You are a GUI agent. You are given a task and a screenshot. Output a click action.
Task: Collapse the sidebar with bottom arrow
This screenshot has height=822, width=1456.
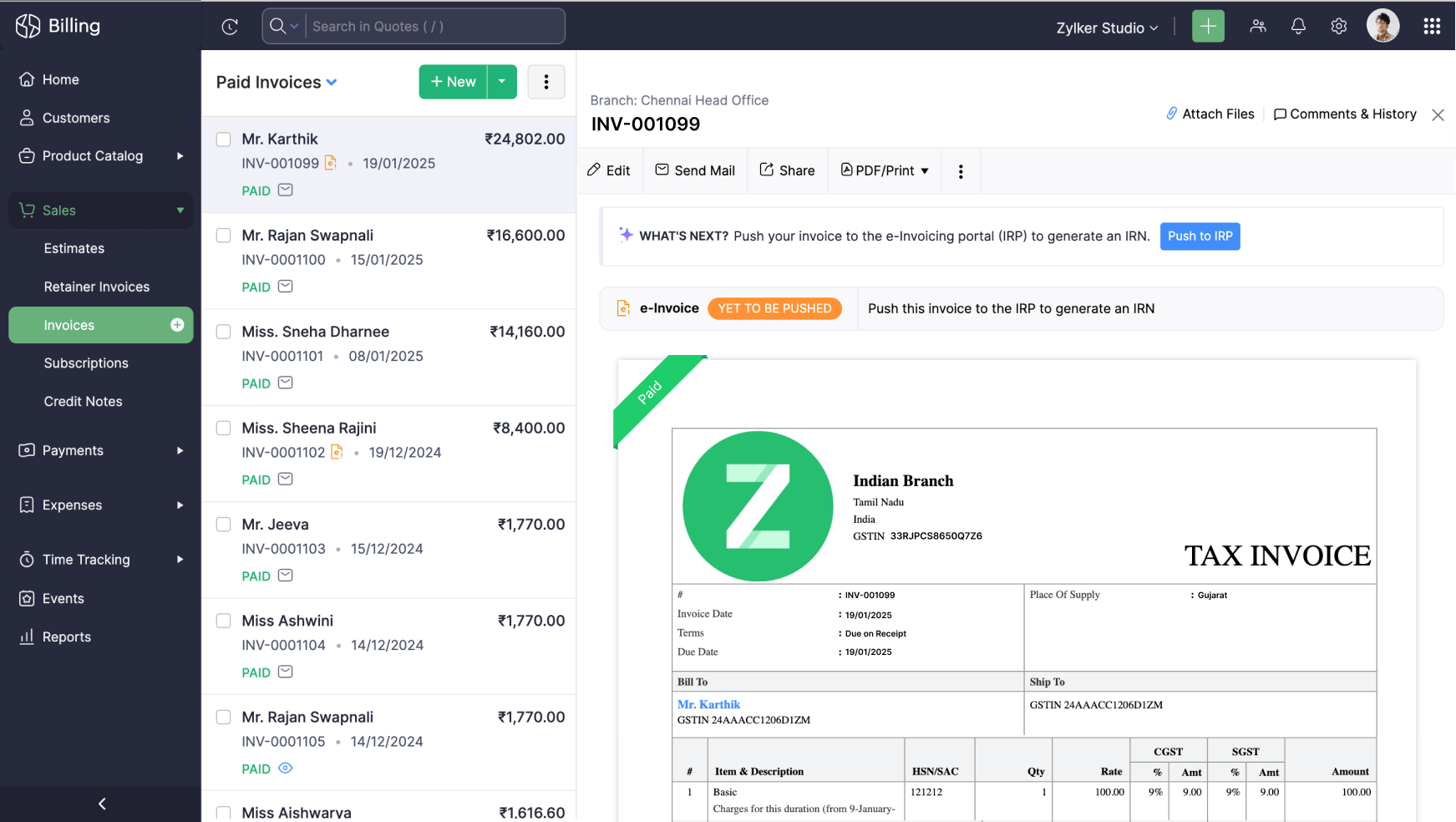coord(101,804)
